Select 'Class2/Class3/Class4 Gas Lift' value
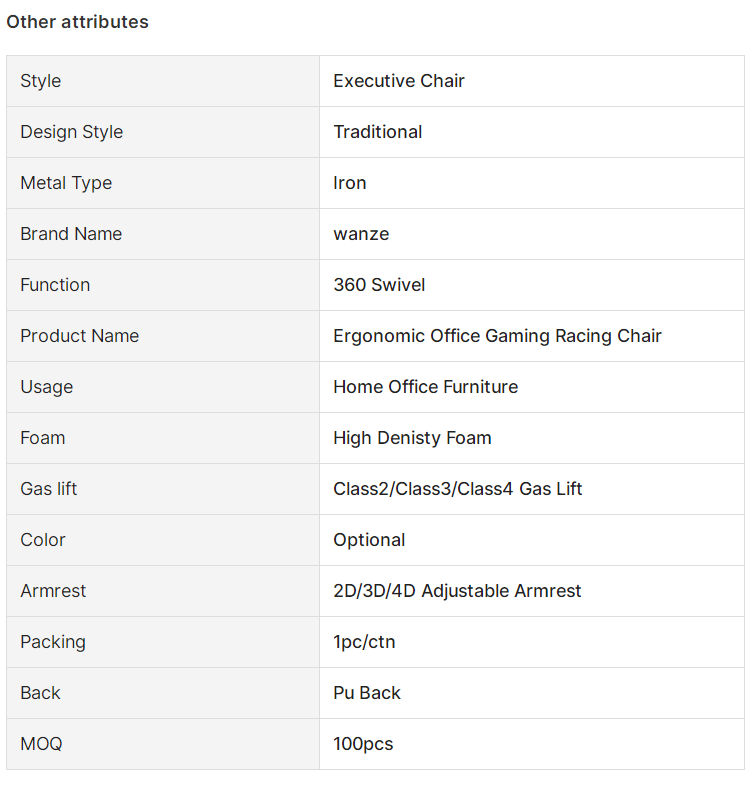The width and height of the screenshot is (756, 790). pos(457,489)
